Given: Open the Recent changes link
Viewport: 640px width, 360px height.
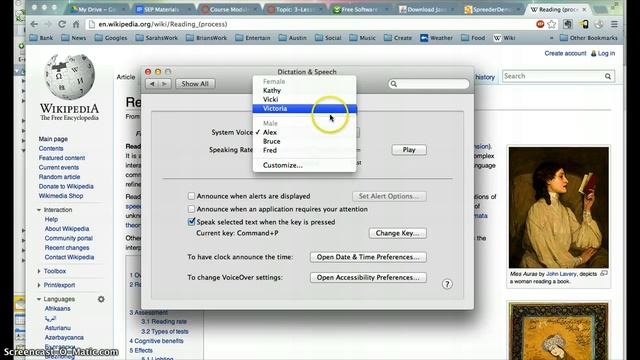Looking at the screenshot, I should pyautogui.click(x=67, y=248).
